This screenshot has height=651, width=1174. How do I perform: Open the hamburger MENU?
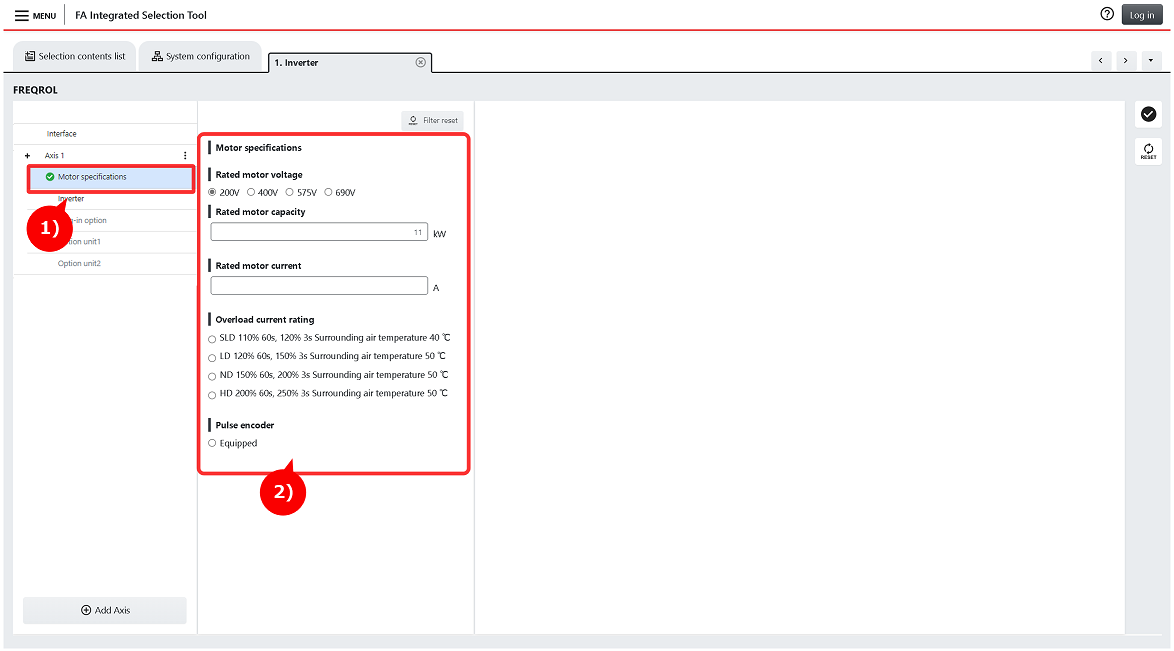[x=35, y=15]
